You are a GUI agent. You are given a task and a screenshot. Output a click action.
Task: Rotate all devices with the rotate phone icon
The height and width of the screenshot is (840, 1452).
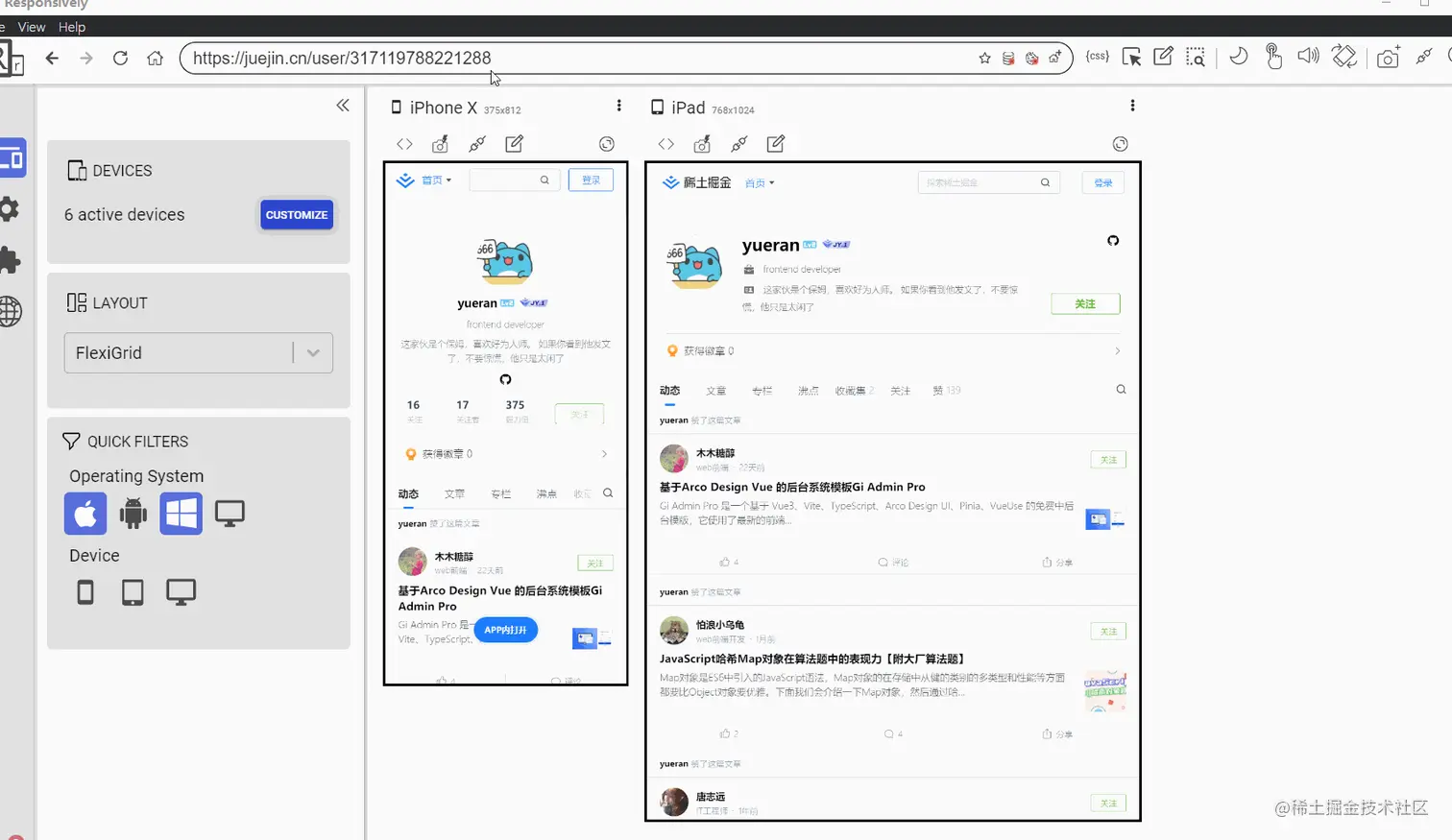coord(1344,57)
